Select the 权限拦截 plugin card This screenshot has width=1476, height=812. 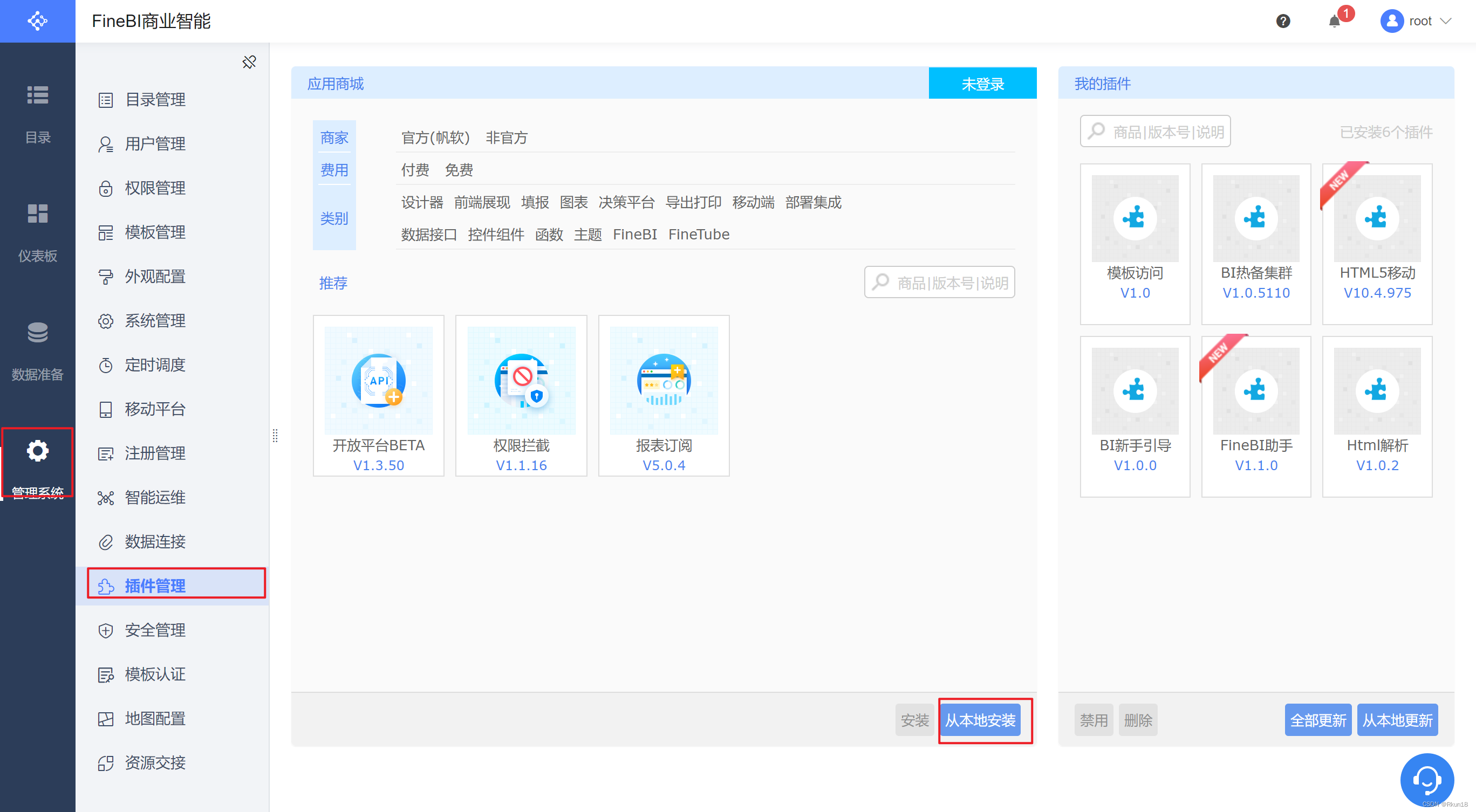click(521, 395)
